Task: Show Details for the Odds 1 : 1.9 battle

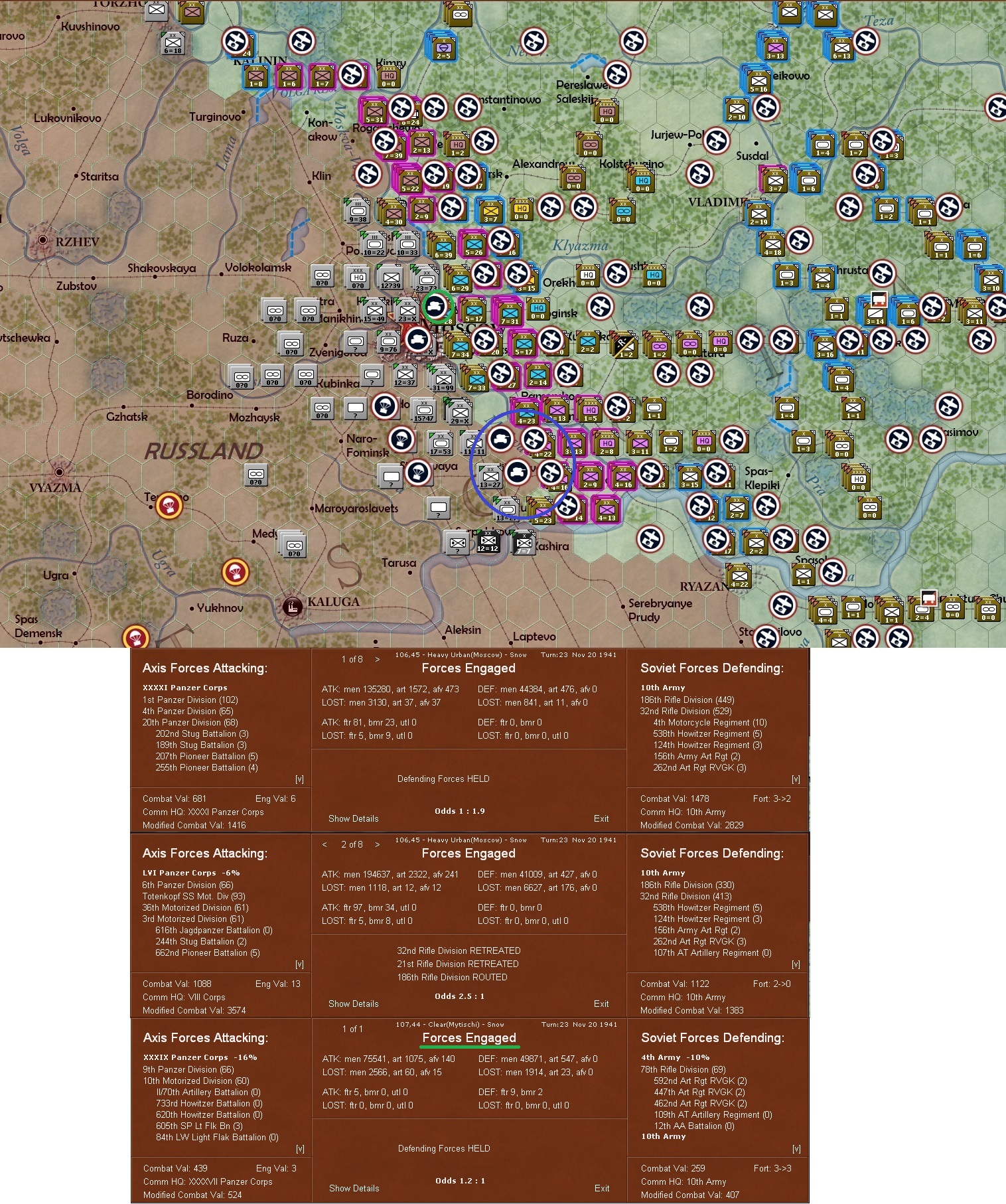Action: 354,818
